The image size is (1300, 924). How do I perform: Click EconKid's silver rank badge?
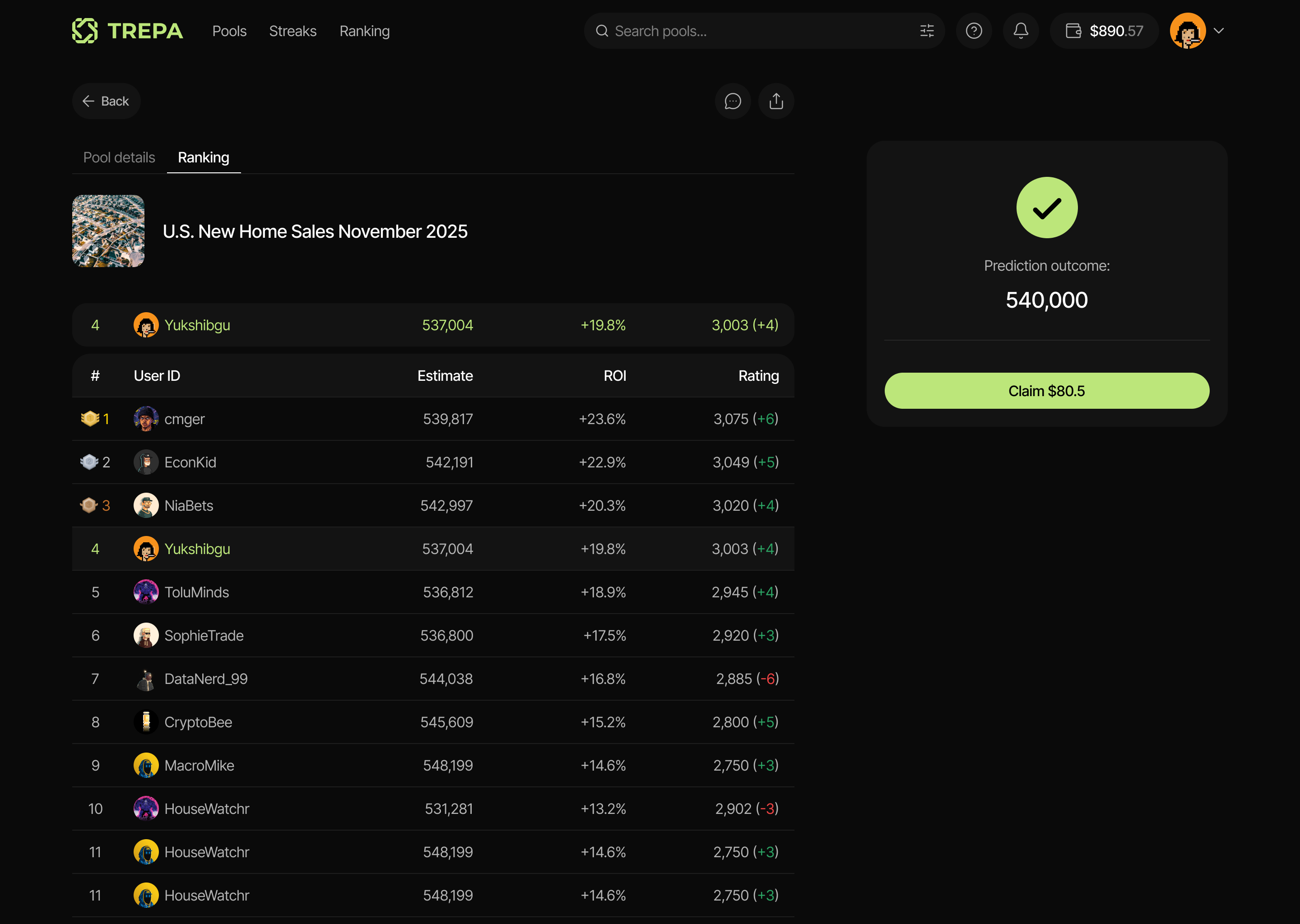click(89, 462)
